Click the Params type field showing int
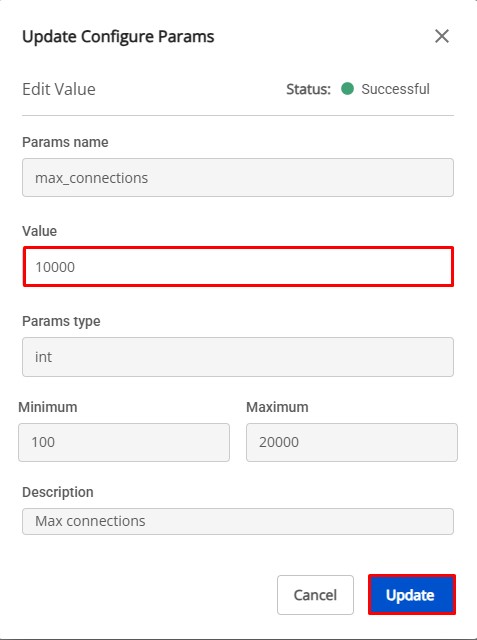Screen dimensions: 477x640 coord(238,357)
